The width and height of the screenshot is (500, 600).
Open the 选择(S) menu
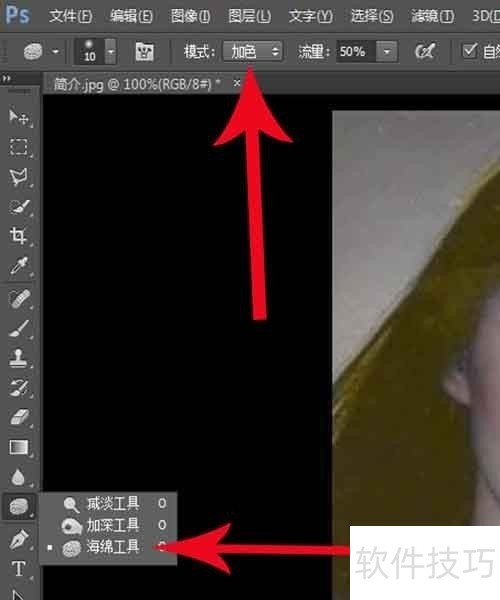(372, 16)
